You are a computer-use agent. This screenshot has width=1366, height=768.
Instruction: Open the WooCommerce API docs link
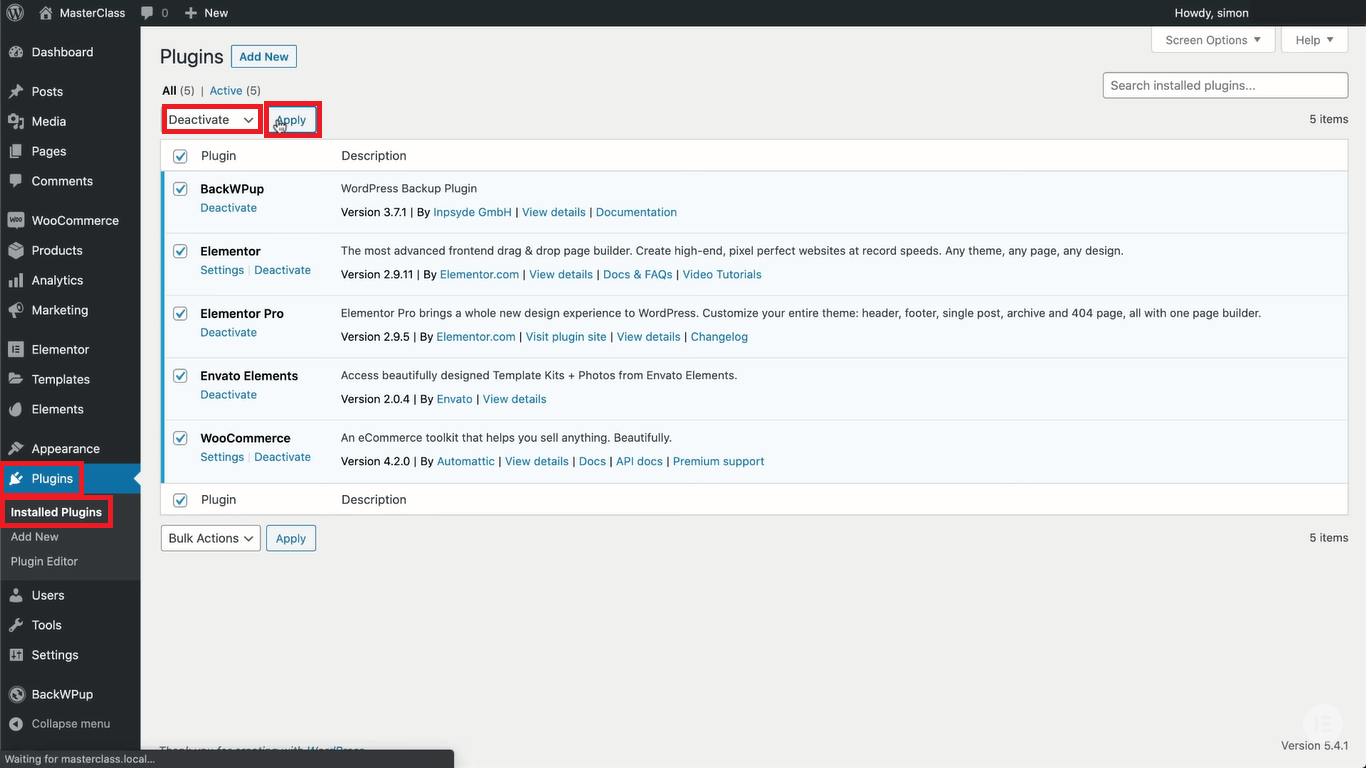pos(639,461)
